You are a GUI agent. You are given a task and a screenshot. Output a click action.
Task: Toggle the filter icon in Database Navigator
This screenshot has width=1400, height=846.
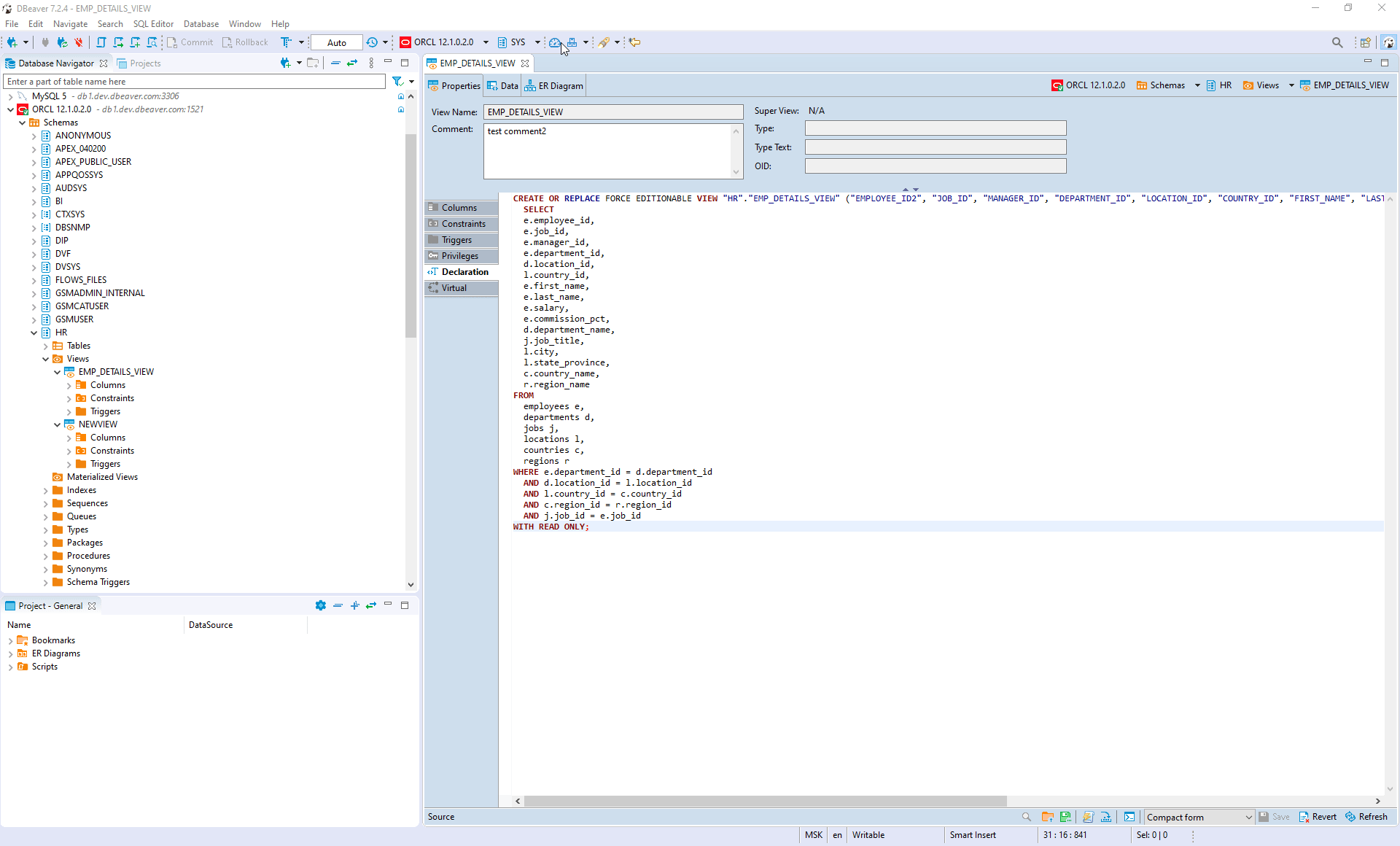click(x=398, y=82)
